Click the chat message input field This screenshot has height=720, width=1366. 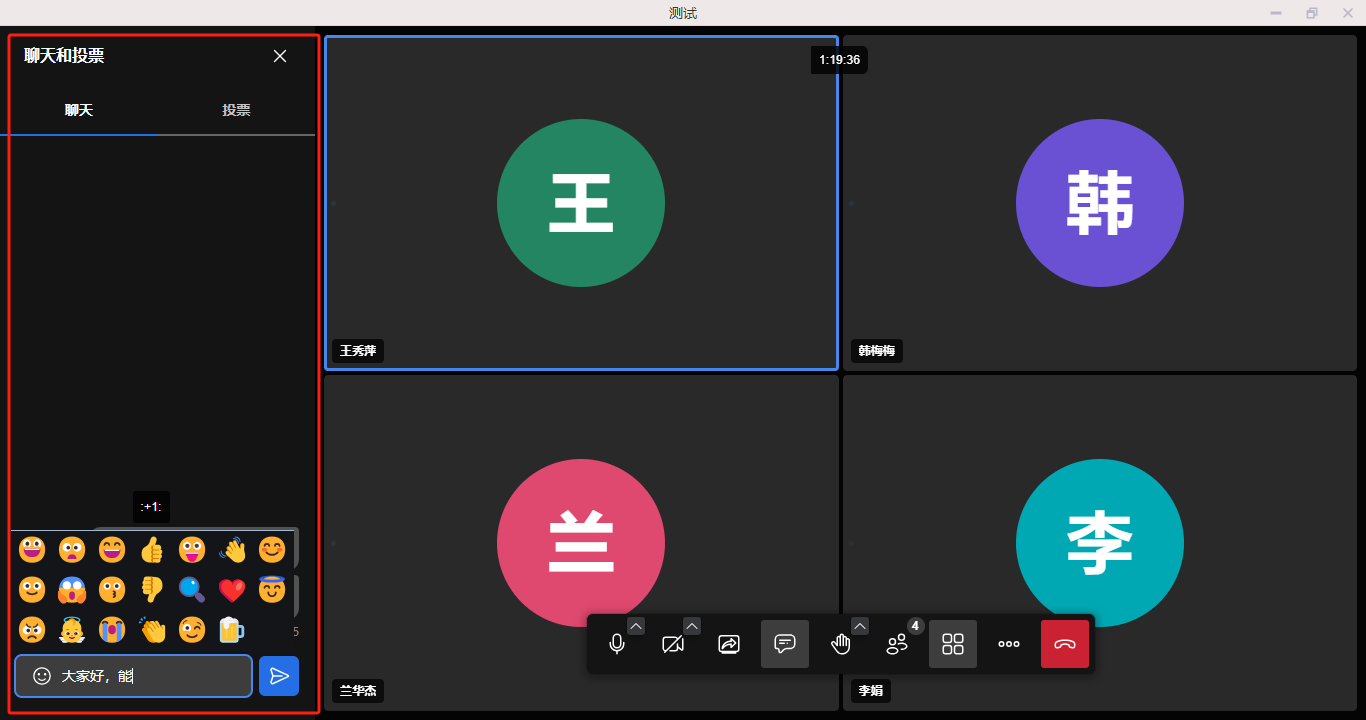(150, 676)
